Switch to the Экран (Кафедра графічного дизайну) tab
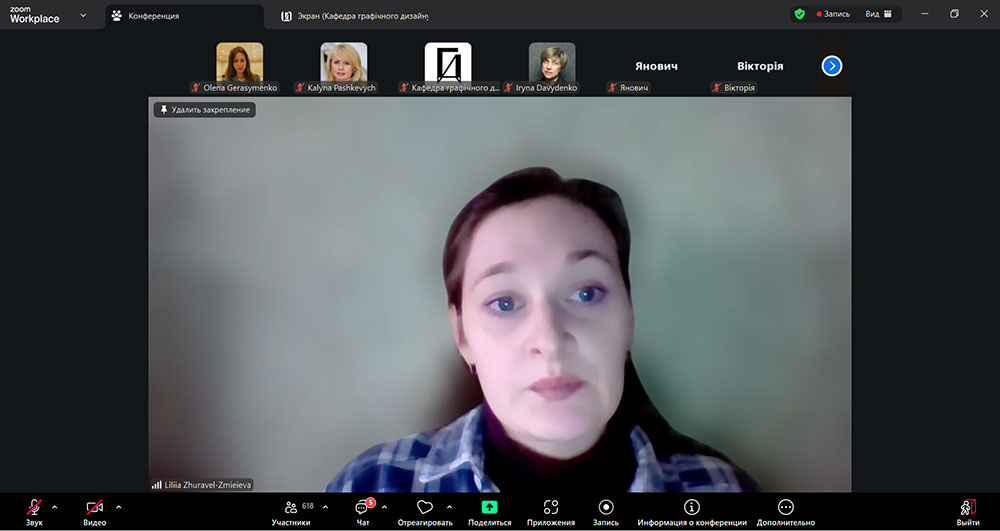Viewport: 1000px width, 531px height. pos(355,16)
